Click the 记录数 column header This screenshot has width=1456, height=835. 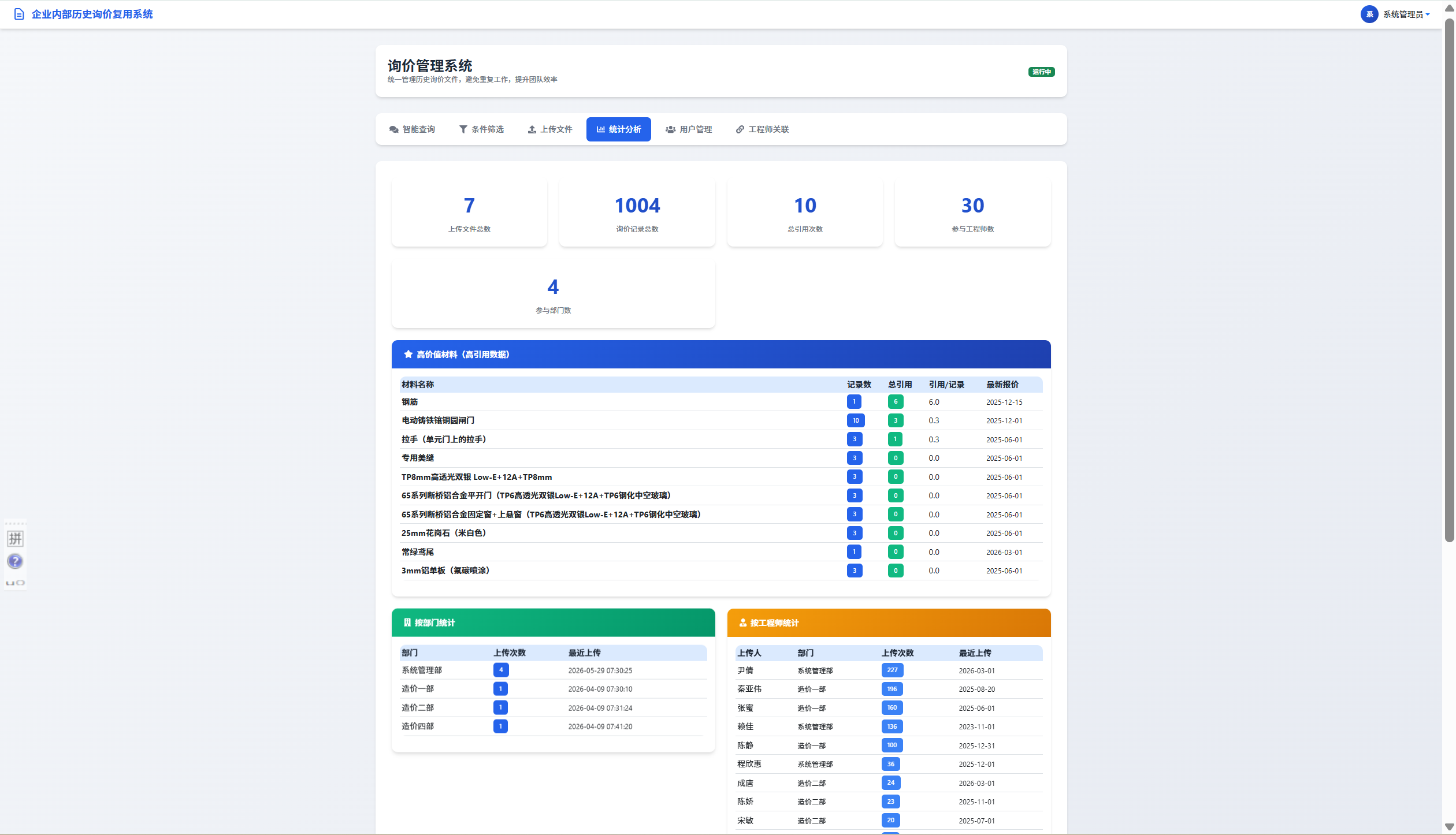pyautogui.click(x=859, y=385)
